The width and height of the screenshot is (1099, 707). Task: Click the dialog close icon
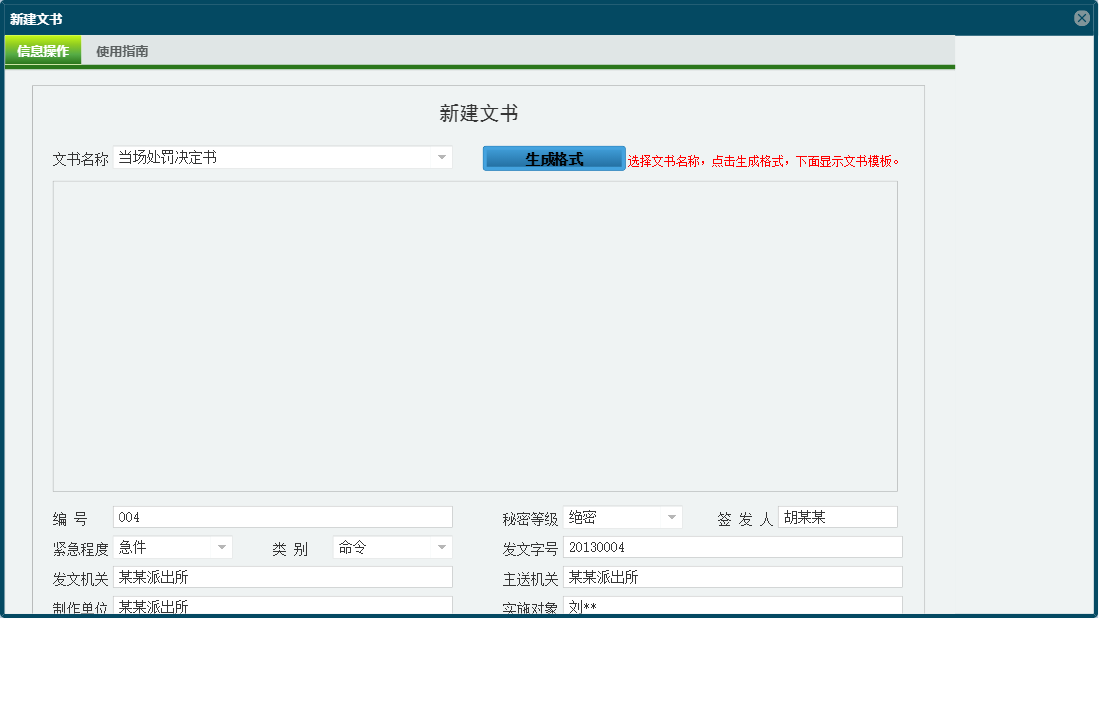point(1081,17)
